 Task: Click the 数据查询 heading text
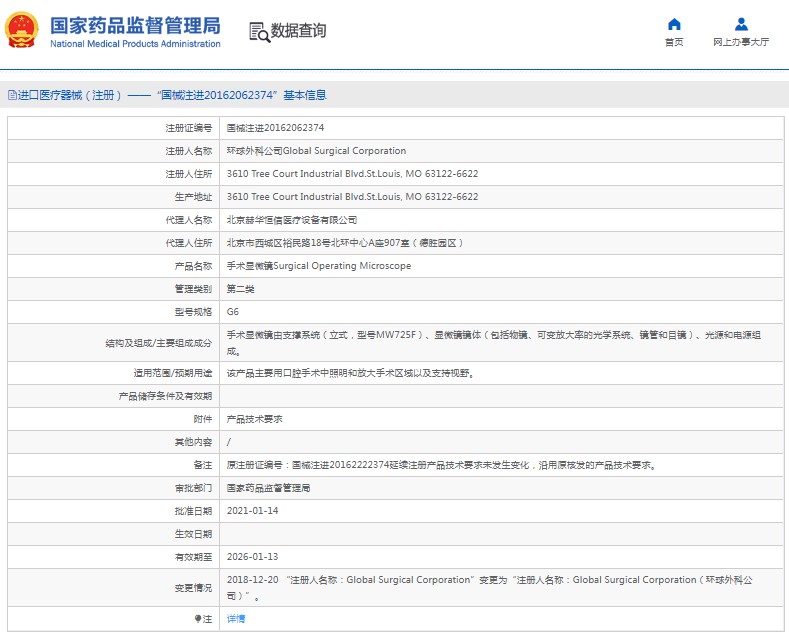(x=298, y=32)
